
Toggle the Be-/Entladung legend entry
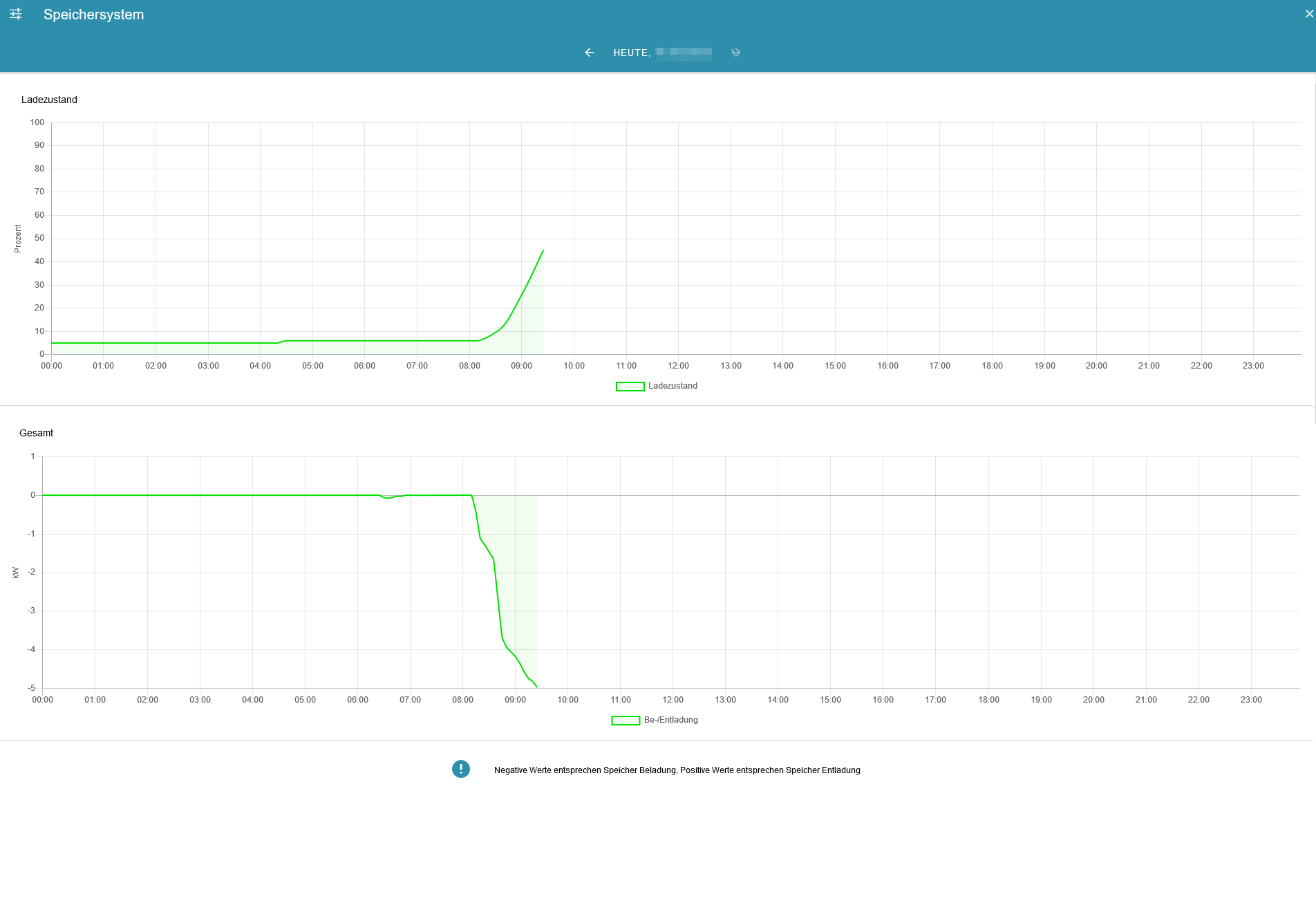click(655, 720)
